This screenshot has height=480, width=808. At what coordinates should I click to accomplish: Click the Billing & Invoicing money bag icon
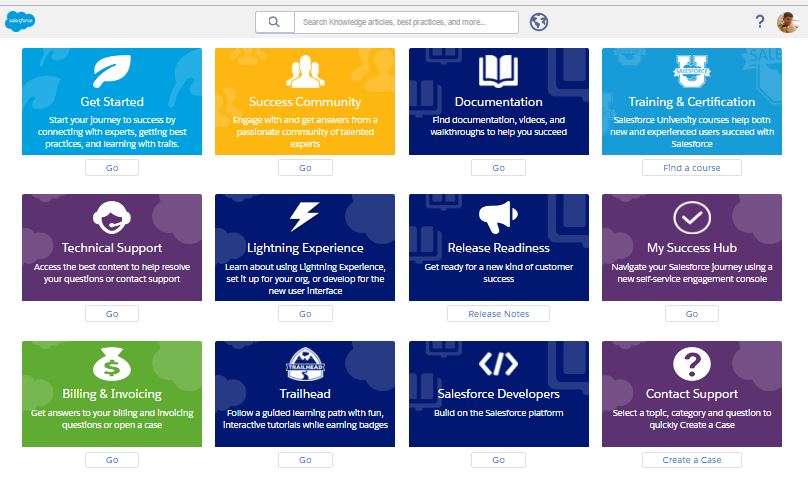tap(112, 364)
